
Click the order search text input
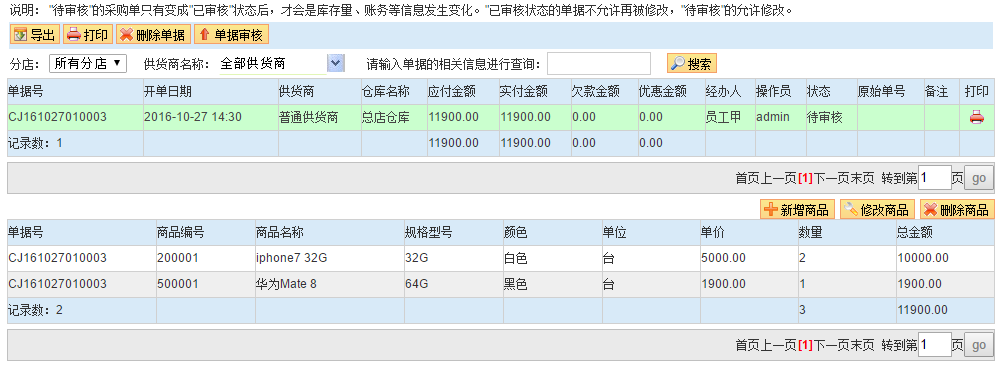pyautogui.click(x=599, y=64)
